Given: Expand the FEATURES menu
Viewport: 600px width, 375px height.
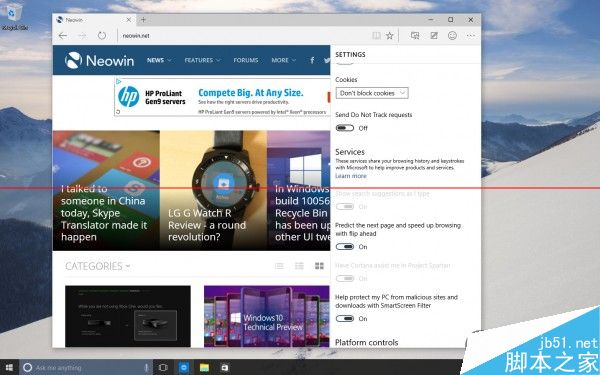Looking at the screenshot, I should [x=202, y=60].
